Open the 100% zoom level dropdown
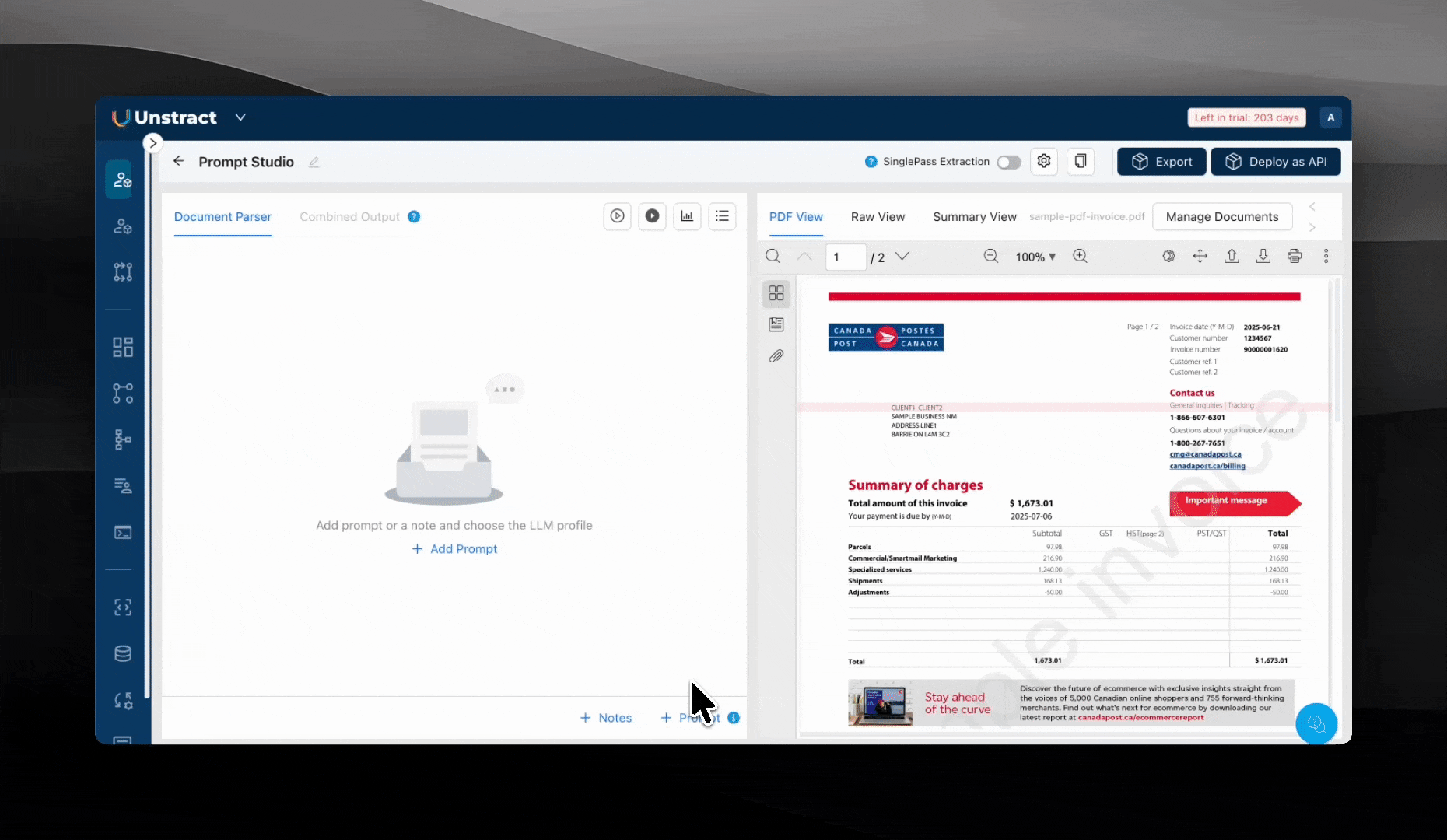Screen dimensions: 1447x840 tap(1035, 257)
